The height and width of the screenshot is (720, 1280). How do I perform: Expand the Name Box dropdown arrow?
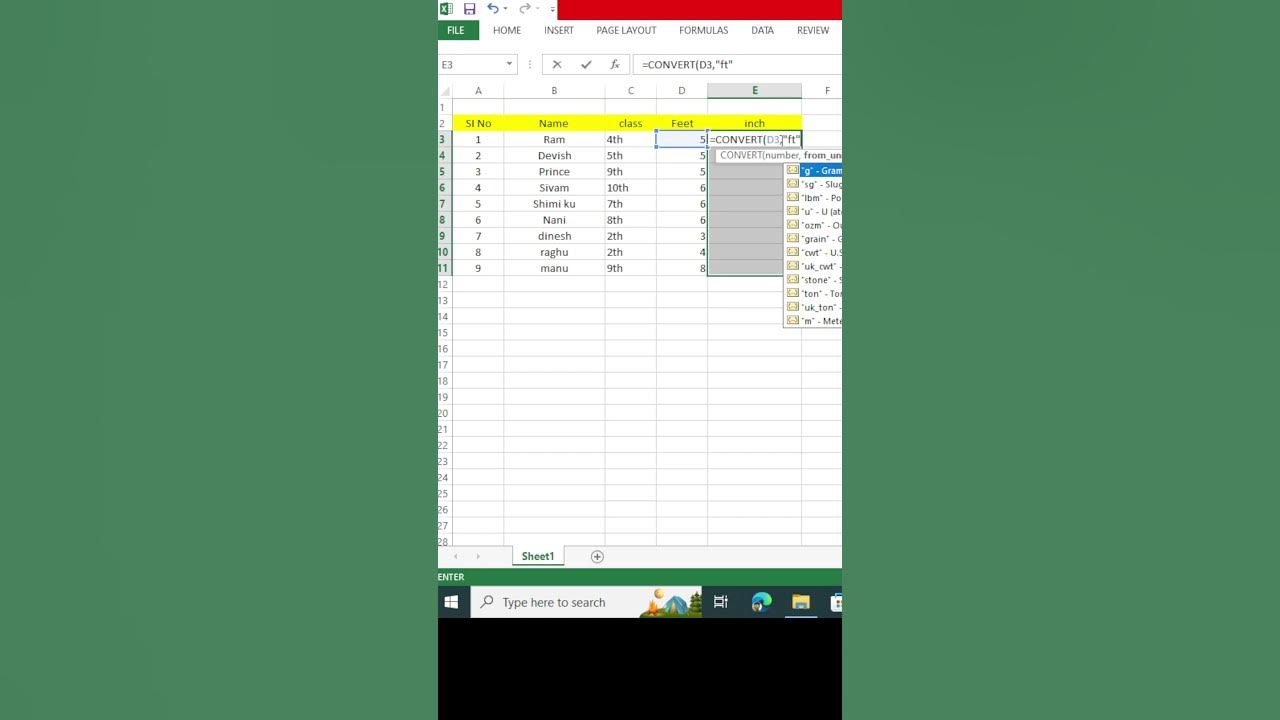pyautogui.click(x=509, y=65)
